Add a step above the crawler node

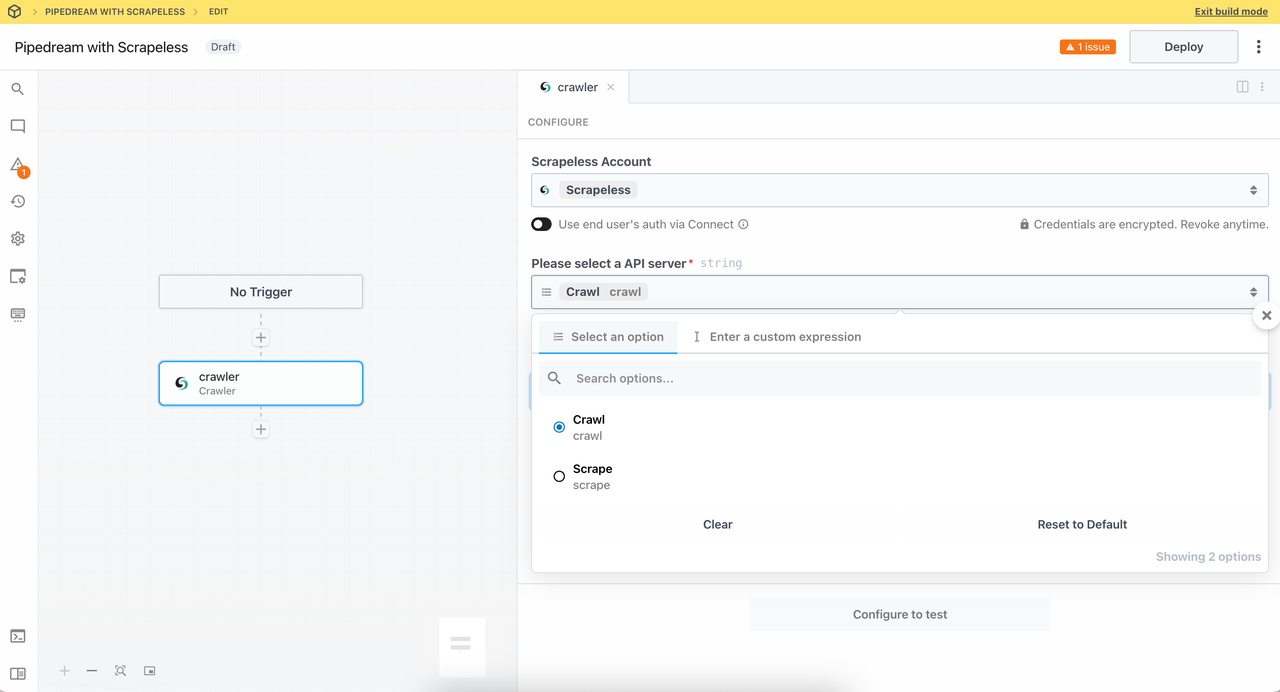click(261, 338)
